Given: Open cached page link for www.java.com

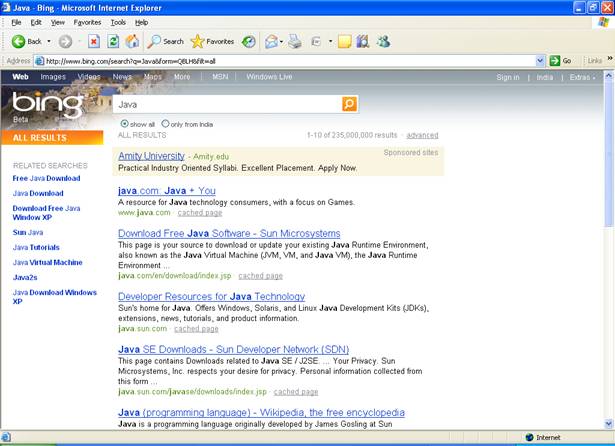Looking at the screenshot, I should (x=200, y=213).
